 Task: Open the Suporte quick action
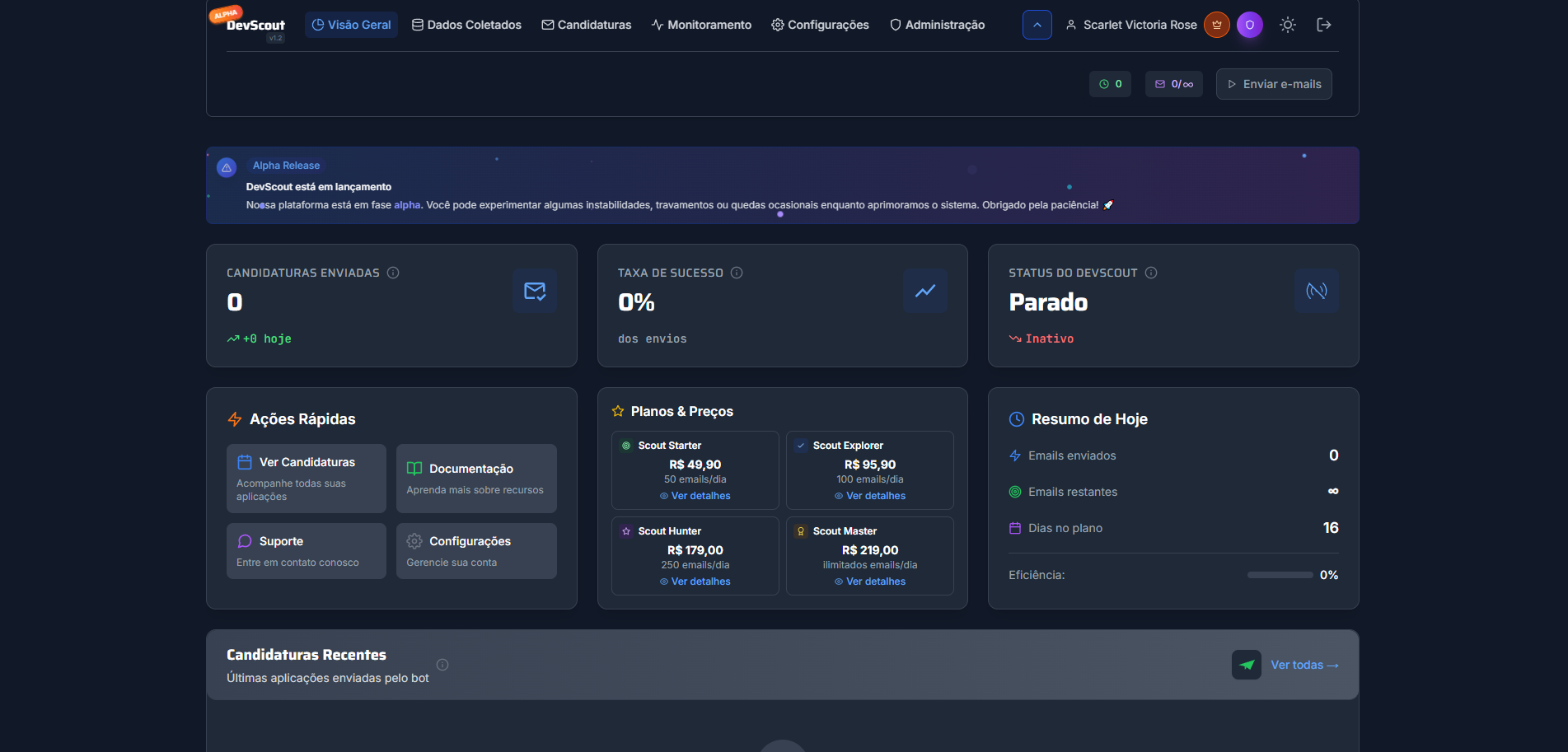tap(307, 551)
